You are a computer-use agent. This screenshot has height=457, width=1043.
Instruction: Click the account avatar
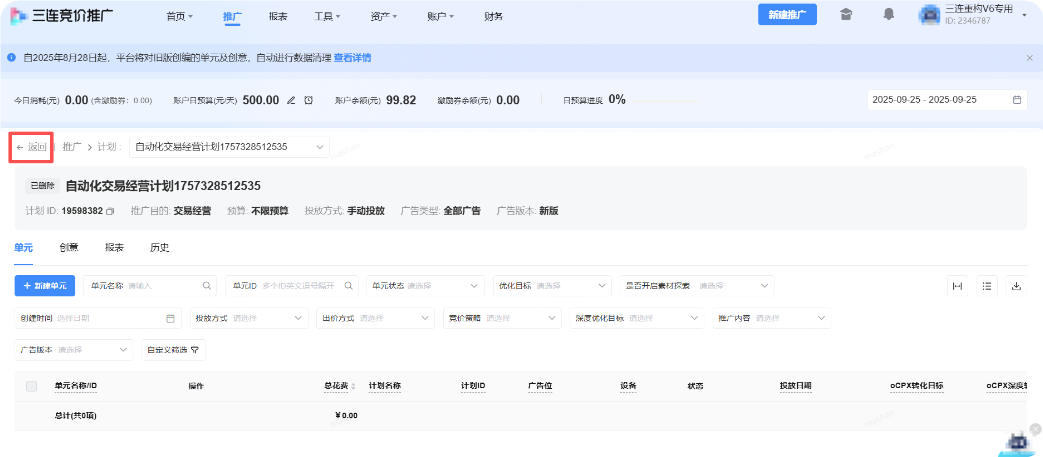(x=929, y=15)
